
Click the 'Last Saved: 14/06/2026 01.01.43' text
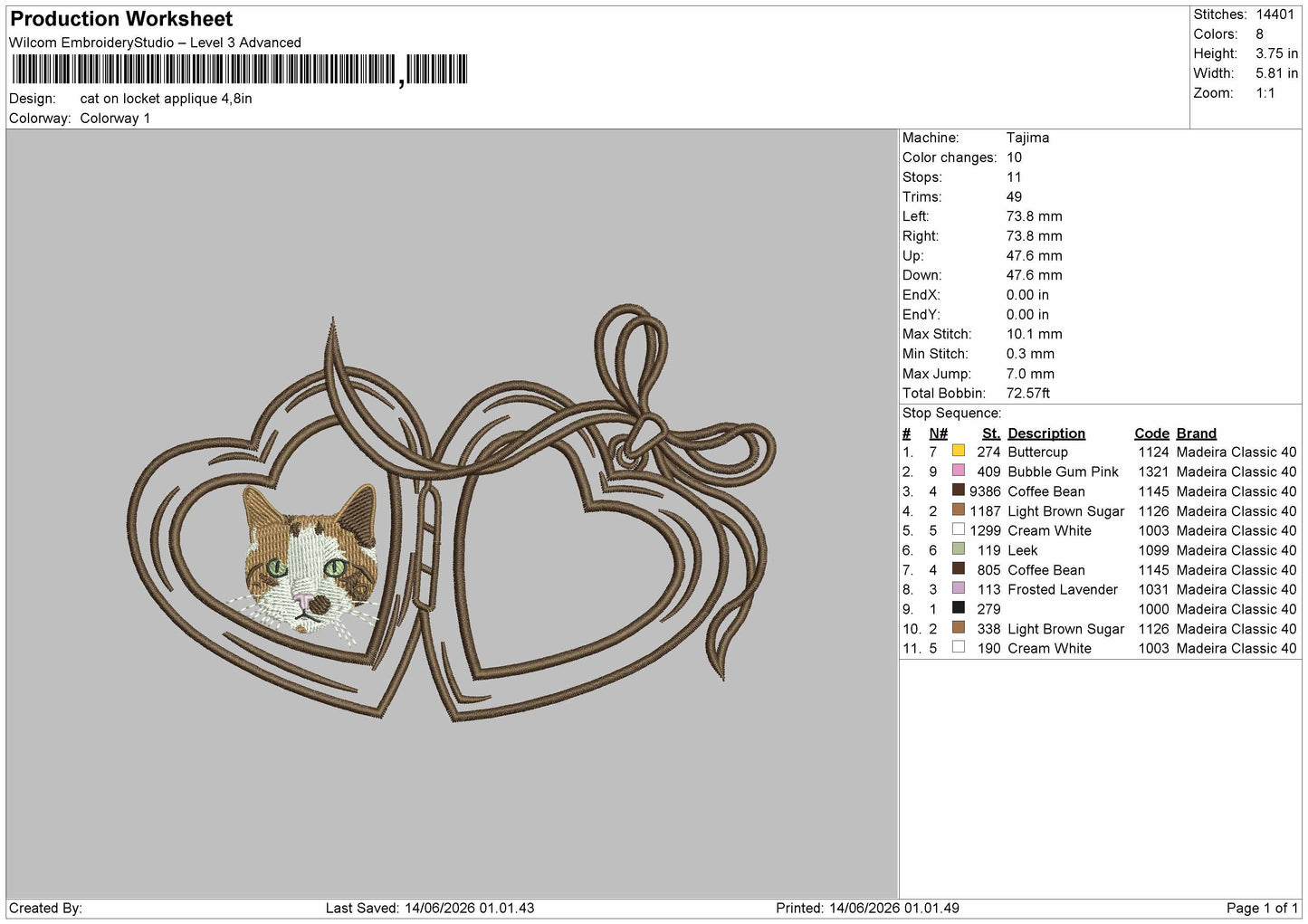tap(430, 908)
